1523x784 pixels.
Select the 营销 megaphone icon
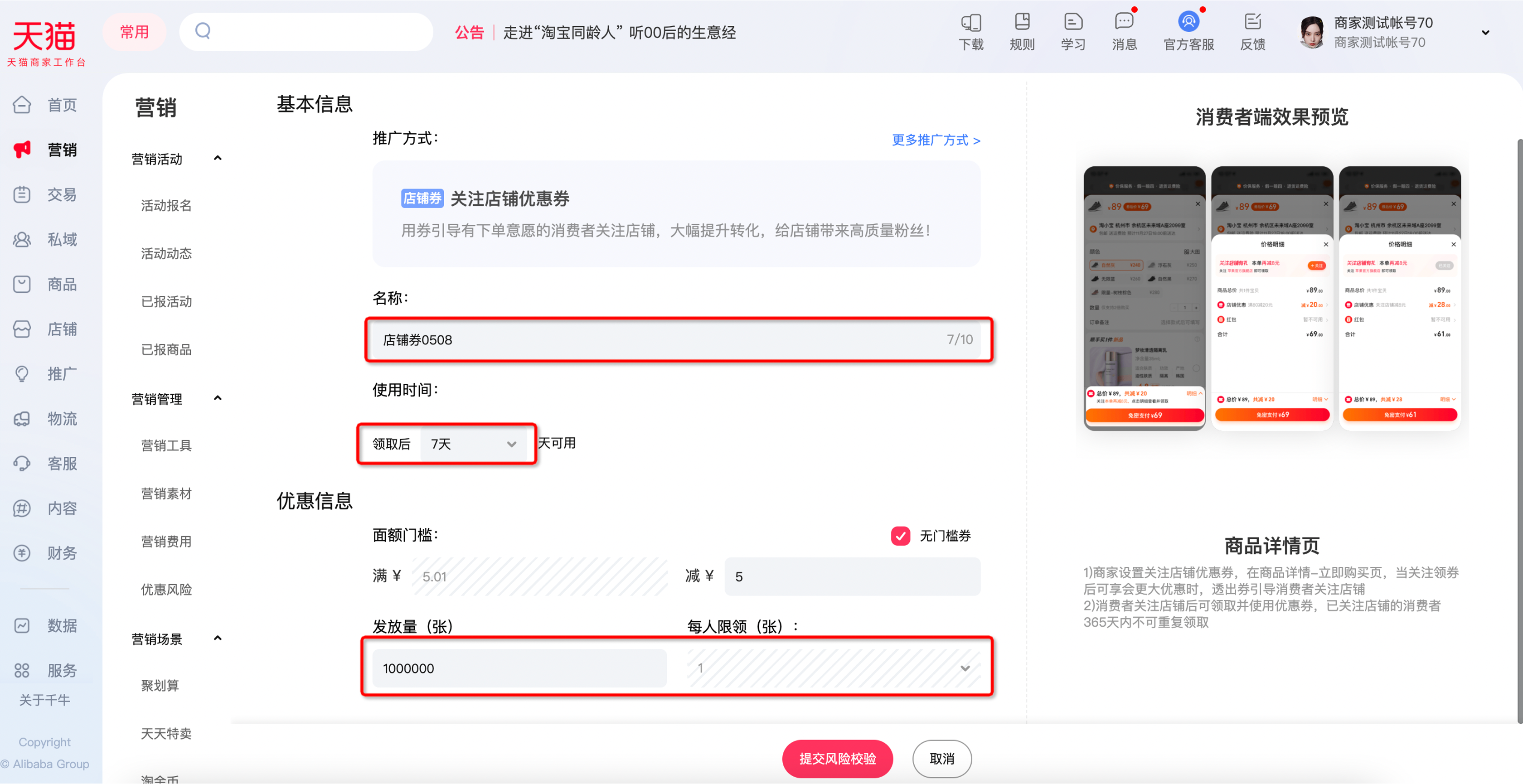[x=22, y=150]
